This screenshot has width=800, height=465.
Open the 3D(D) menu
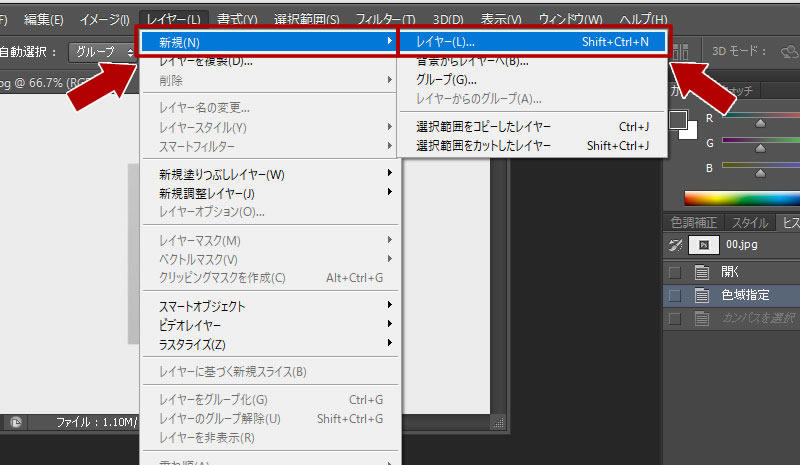pyautogui.click(x=448, y=19)
